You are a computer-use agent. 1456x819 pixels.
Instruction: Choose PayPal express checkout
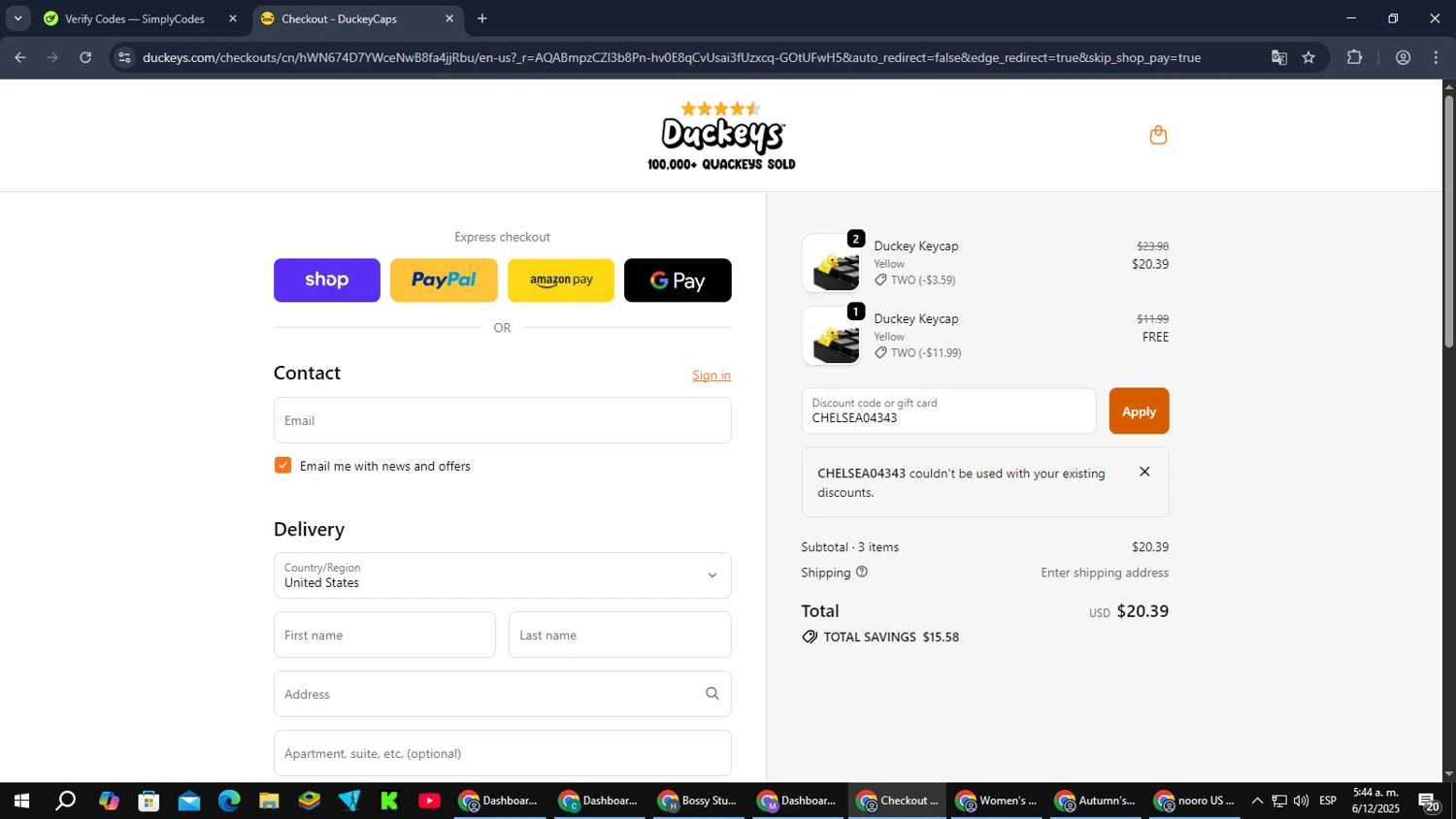(444, 280)
